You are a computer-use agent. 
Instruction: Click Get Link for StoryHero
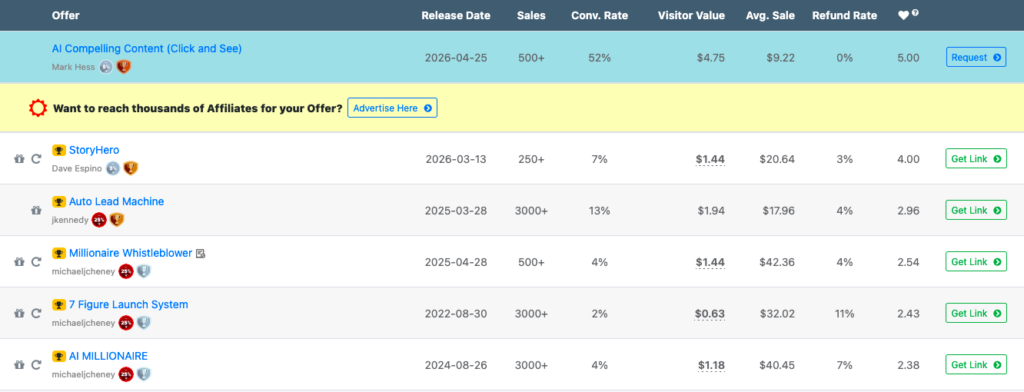pos(976,159)
